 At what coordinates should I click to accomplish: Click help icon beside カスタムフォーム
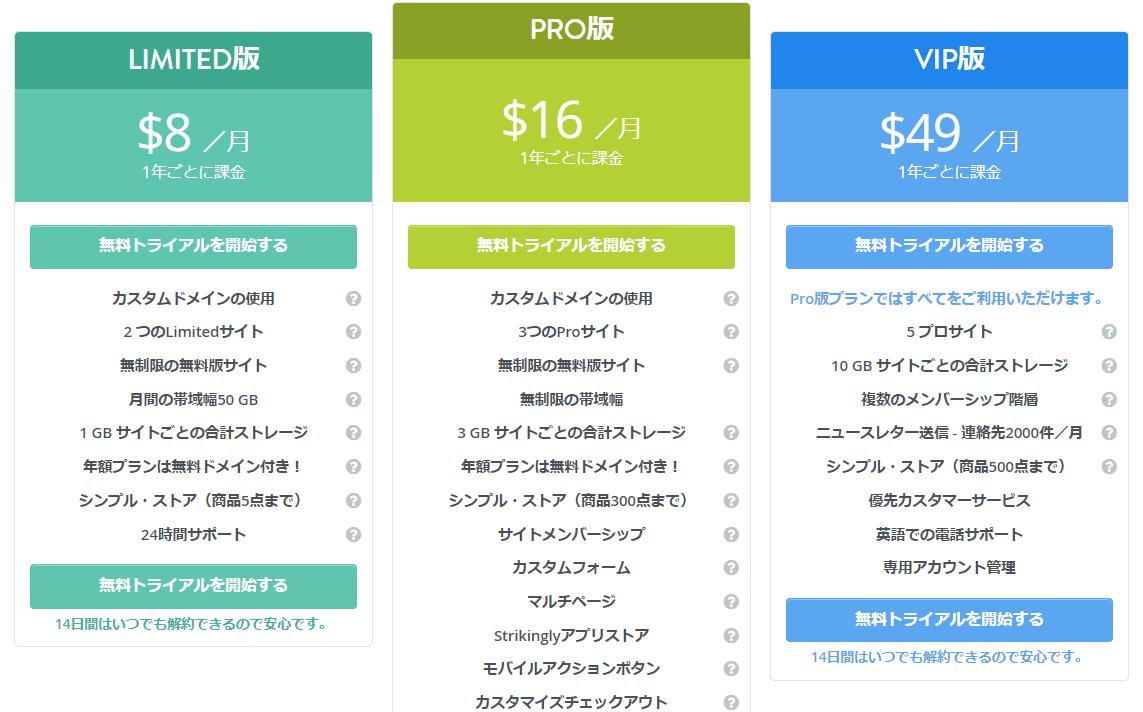[x=731, y=568]
